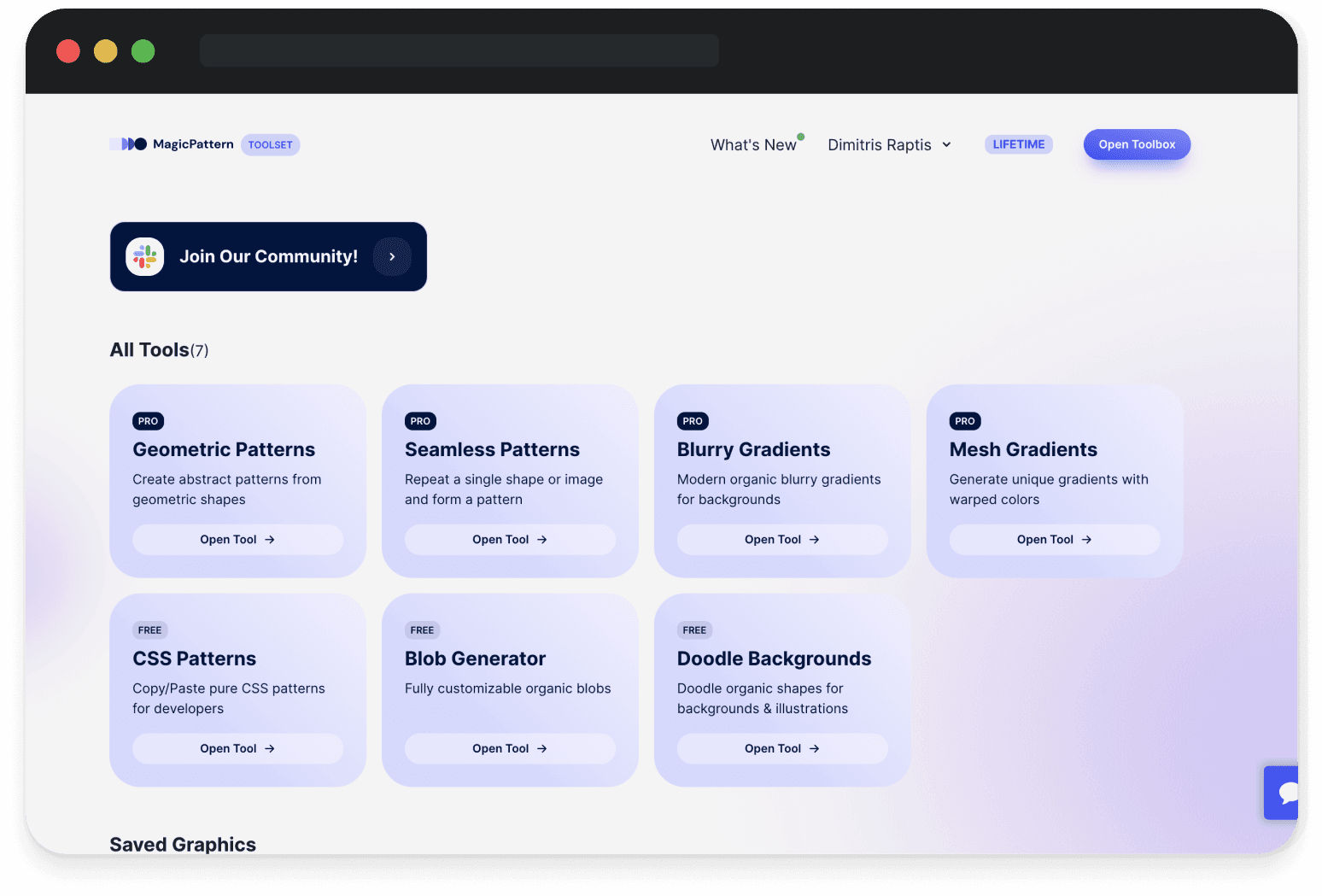The height and width of the screenshot is (896, 1322).
Task: Click the MagicPattern brand name text
Action: [x=193, y=144]
